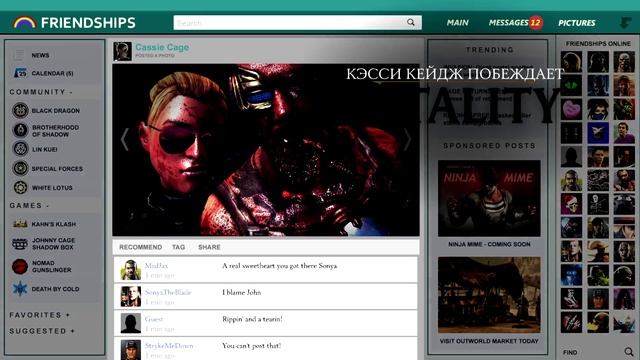Open the SonyaTheBlade username link

pos(168,292)
